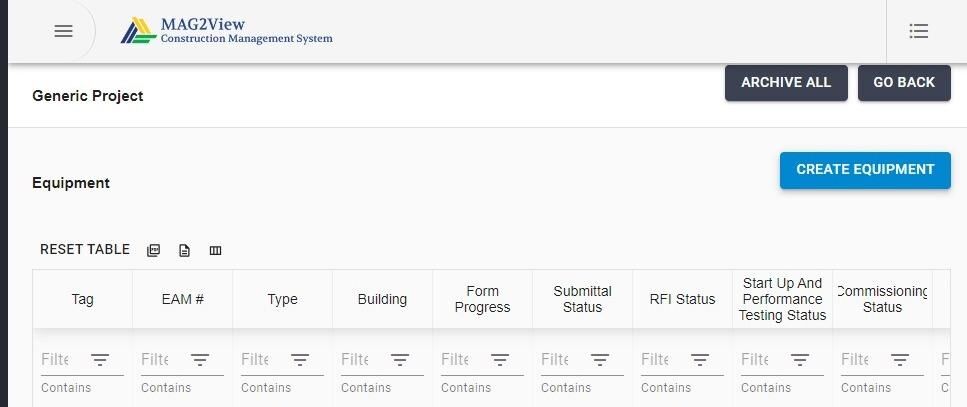Open the list menu icon at top right
The image size is (967, 407).
pyautogui.click(x=919, y=31)
